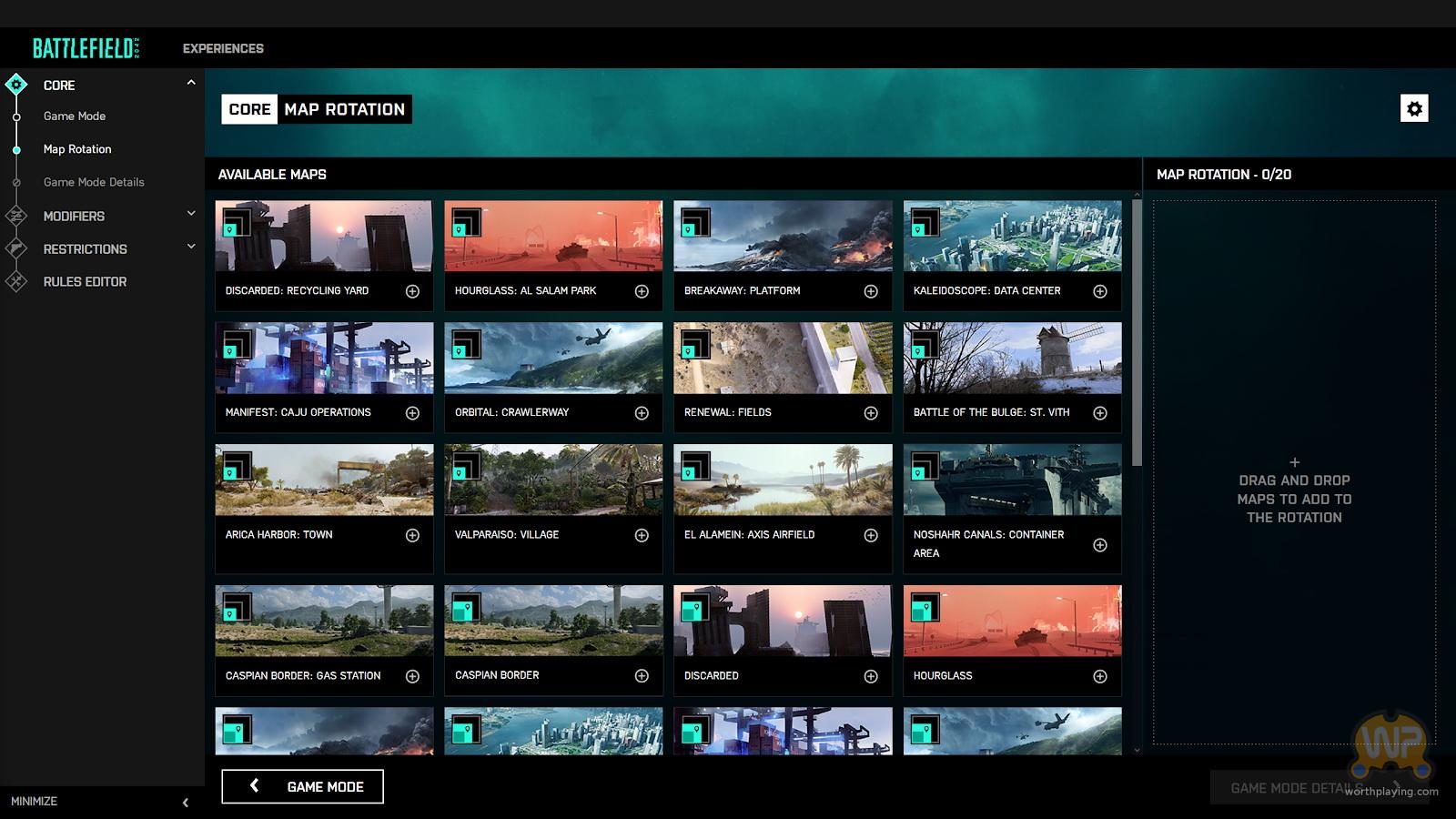Add El Alamein: Axis Airfield map
The image size is (1456, 819).
pos(871,535)
